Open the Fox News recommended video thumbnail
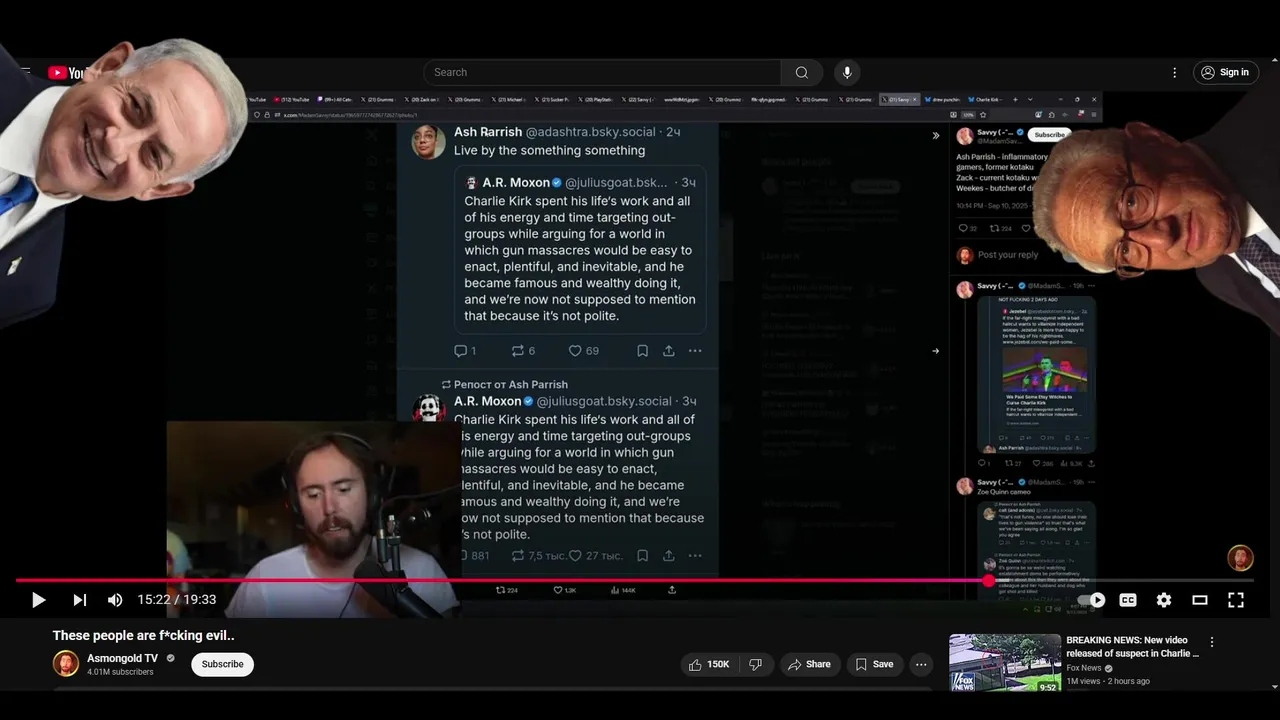The width and height of the screenshot is (1280, 720). (x=1005, y=663)
